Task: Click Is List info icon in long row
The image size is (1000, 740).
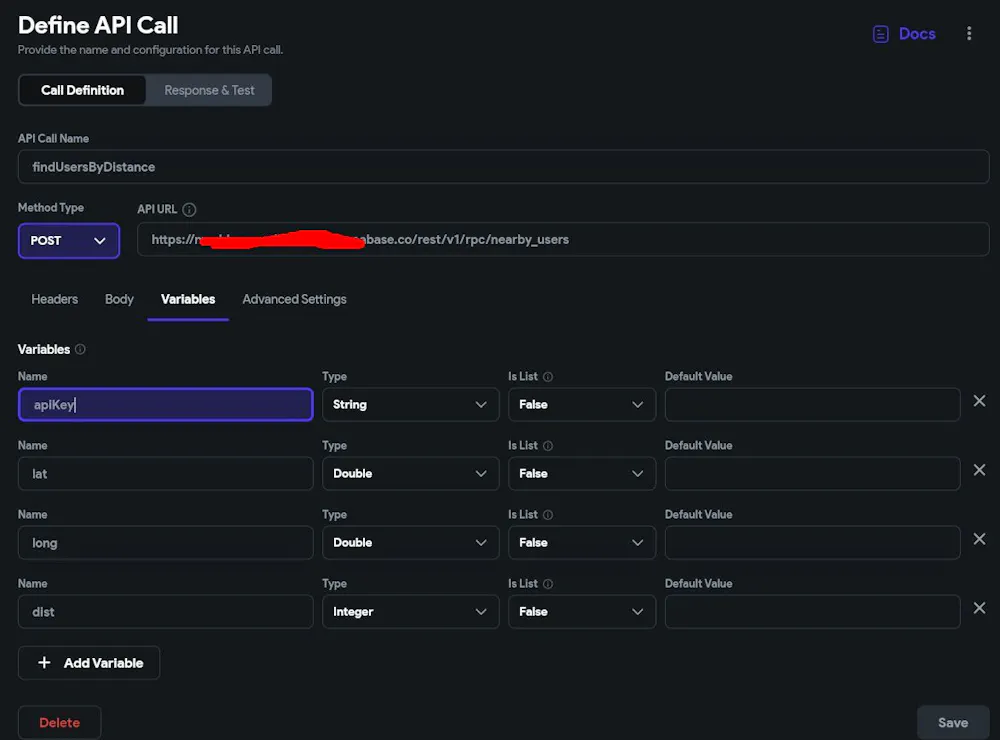Action: pyautogui.click(x=548, y=514)
